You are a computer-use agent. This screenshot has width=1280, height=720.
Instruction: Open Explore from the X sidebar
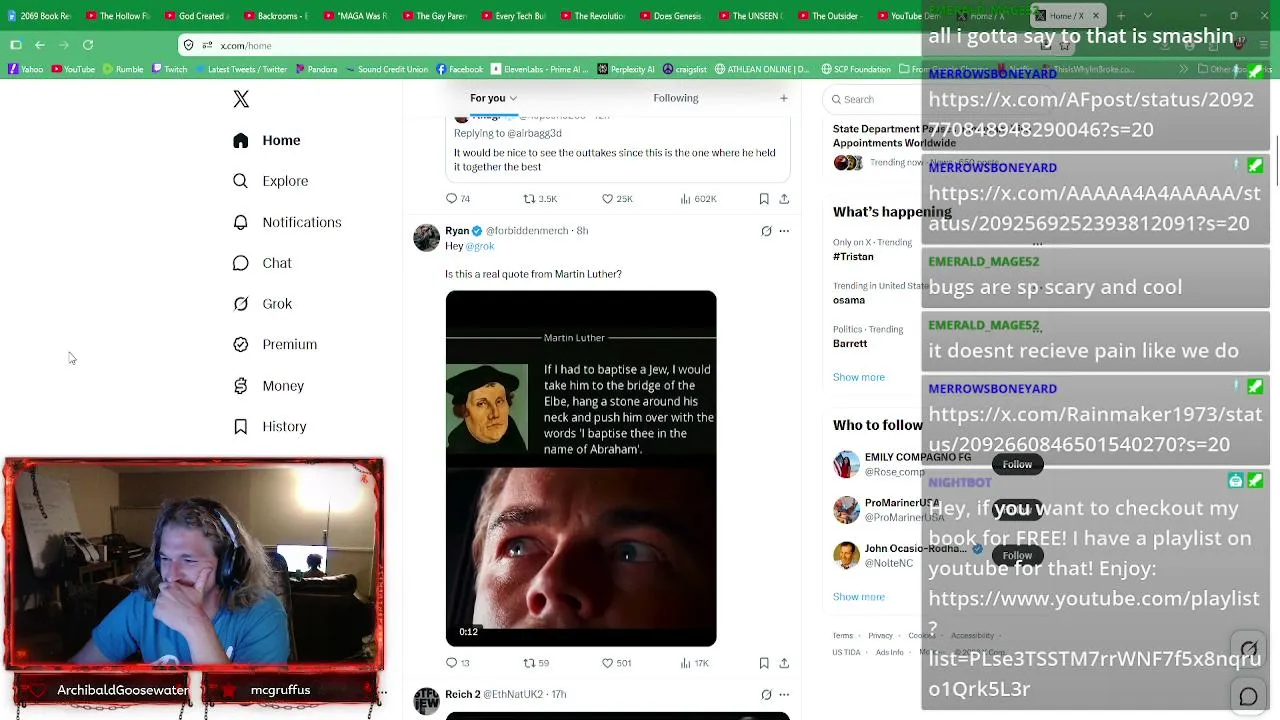(270, 181)
